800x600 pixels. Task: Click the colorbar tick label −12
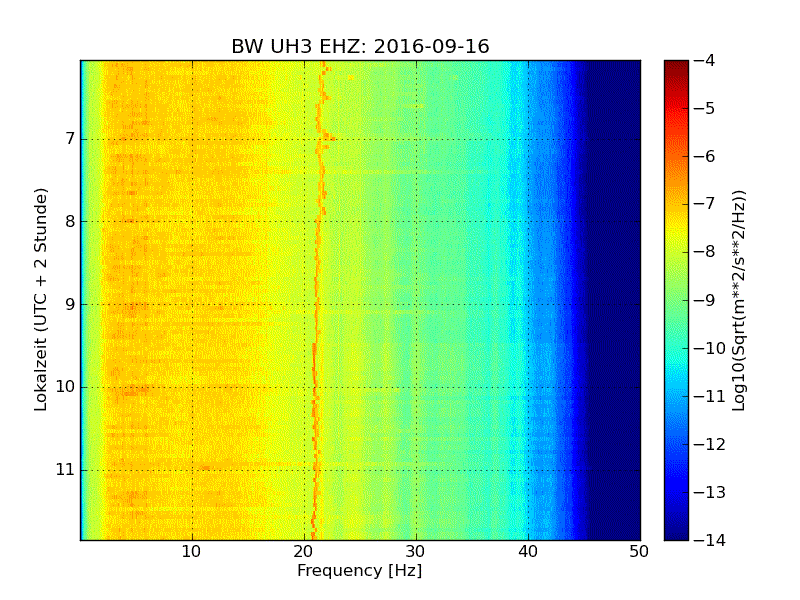(x=710, y=444)
